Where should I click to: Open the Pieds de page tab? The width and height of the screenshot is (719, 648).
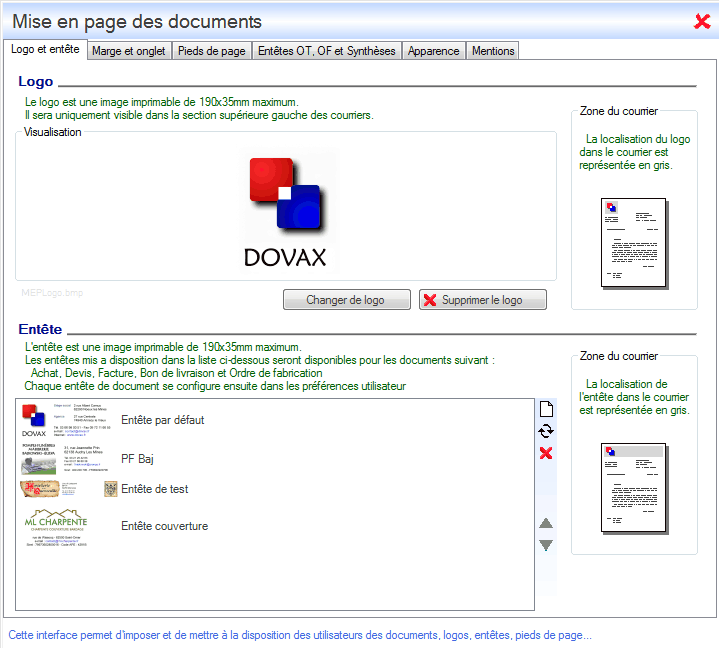(x=212, y=51)
